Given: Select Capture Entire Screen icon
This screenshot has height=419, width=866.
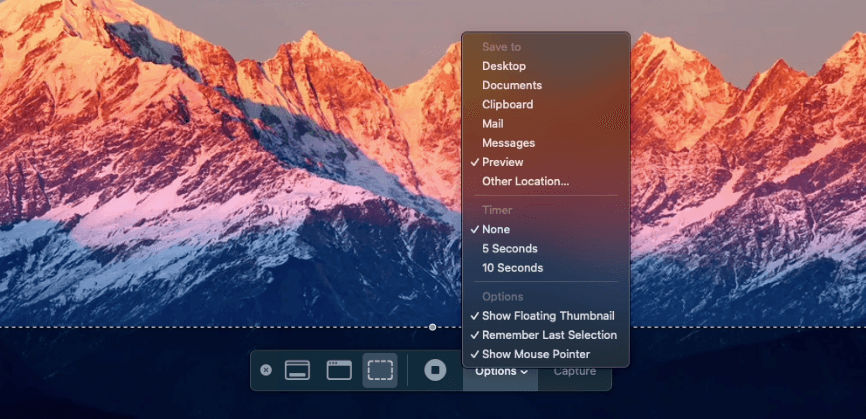Looking at the screenshot, I should [297, 370].
